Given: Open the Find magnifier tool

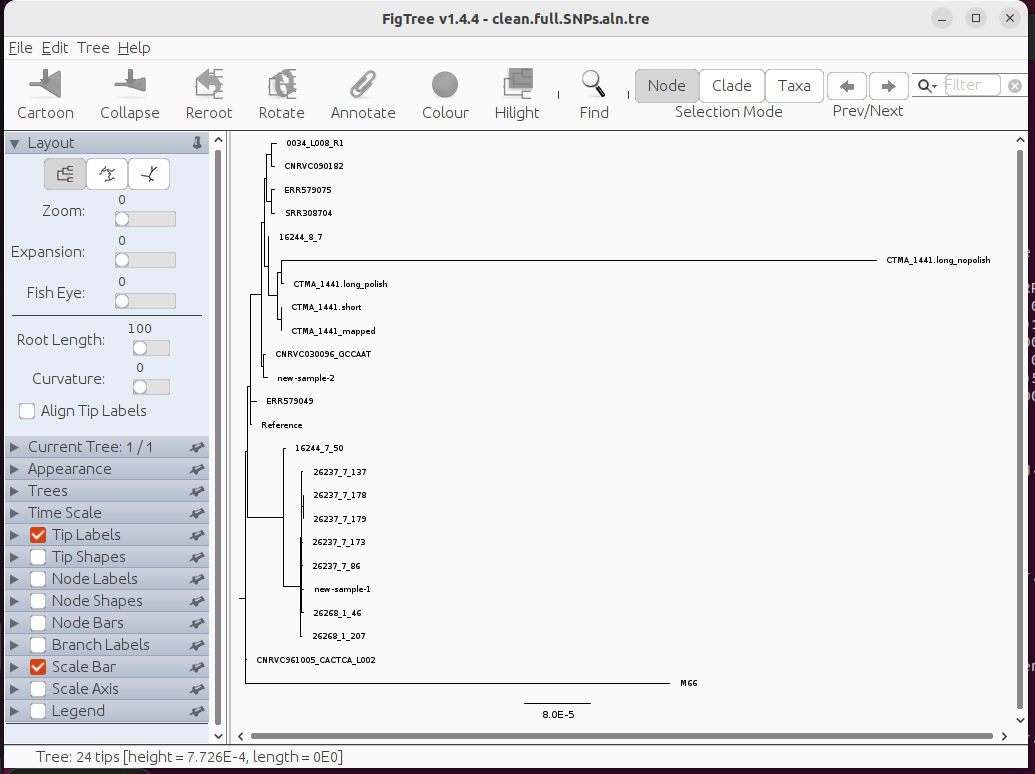Looking at the screenshot, I should [x=593, y=84].
